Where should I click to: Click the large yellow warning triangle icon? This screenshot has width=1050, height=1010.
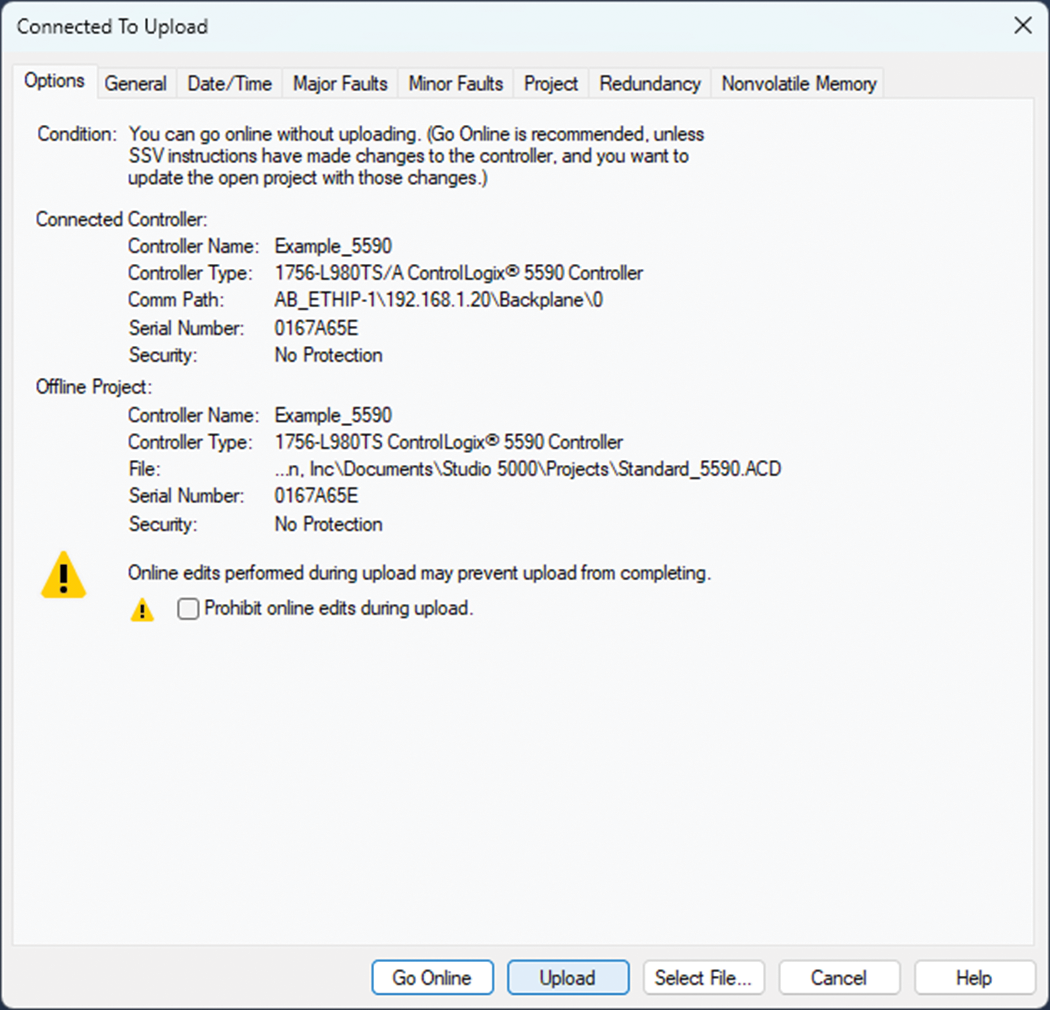pyautogui.click(x=64, y=576)
